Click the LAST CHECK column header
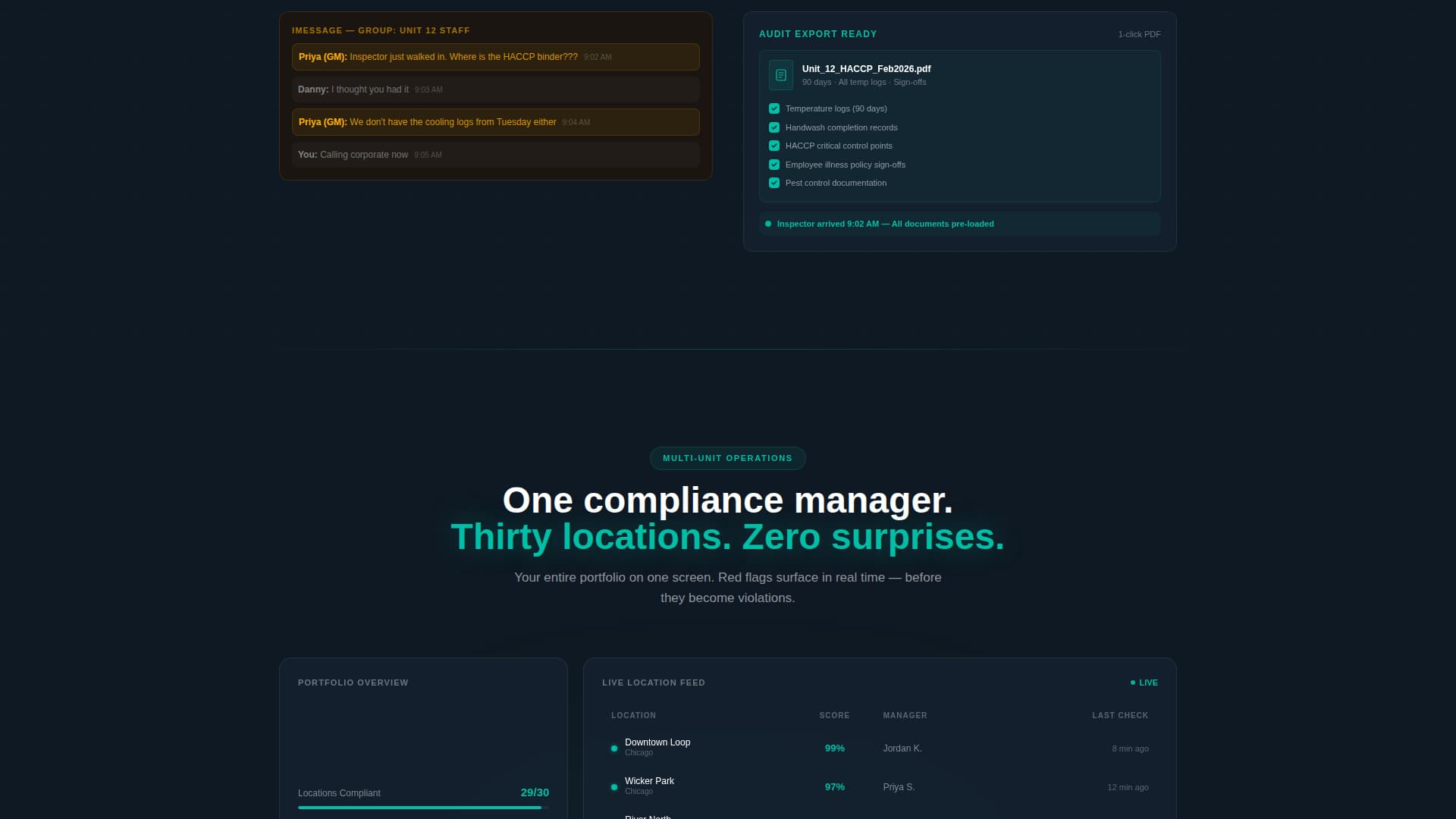This screenshot has height=819, width=1456. [x=1120, y=715]
